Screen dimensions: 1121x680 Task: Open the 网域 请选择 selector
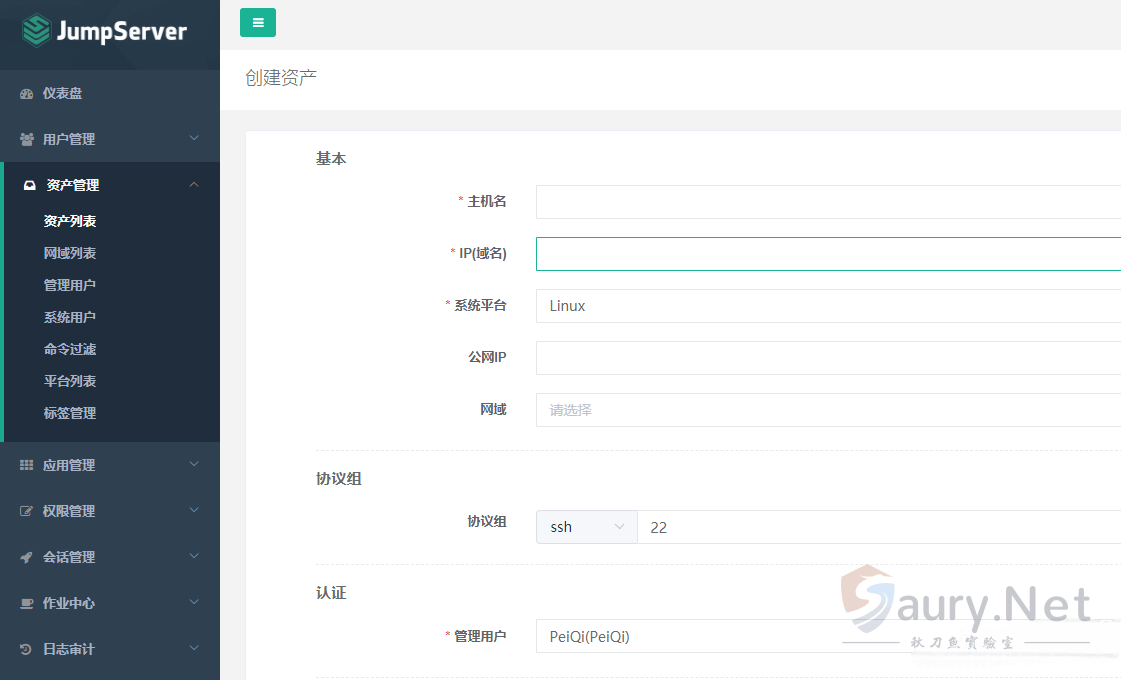click(800, 409)
